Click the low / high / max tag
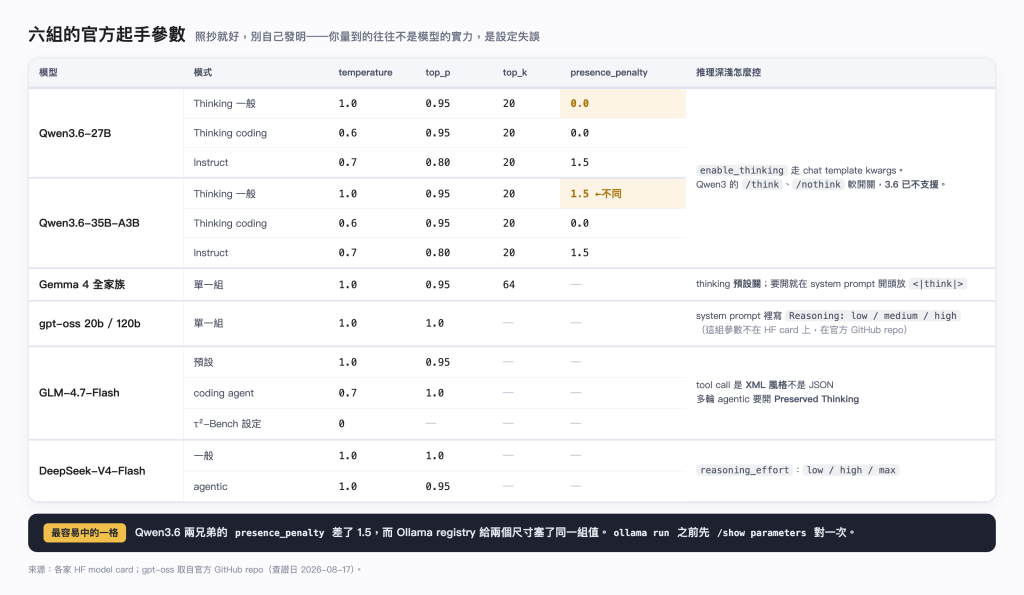Viewport: 1024px width, 595px height. click(851, 470)
